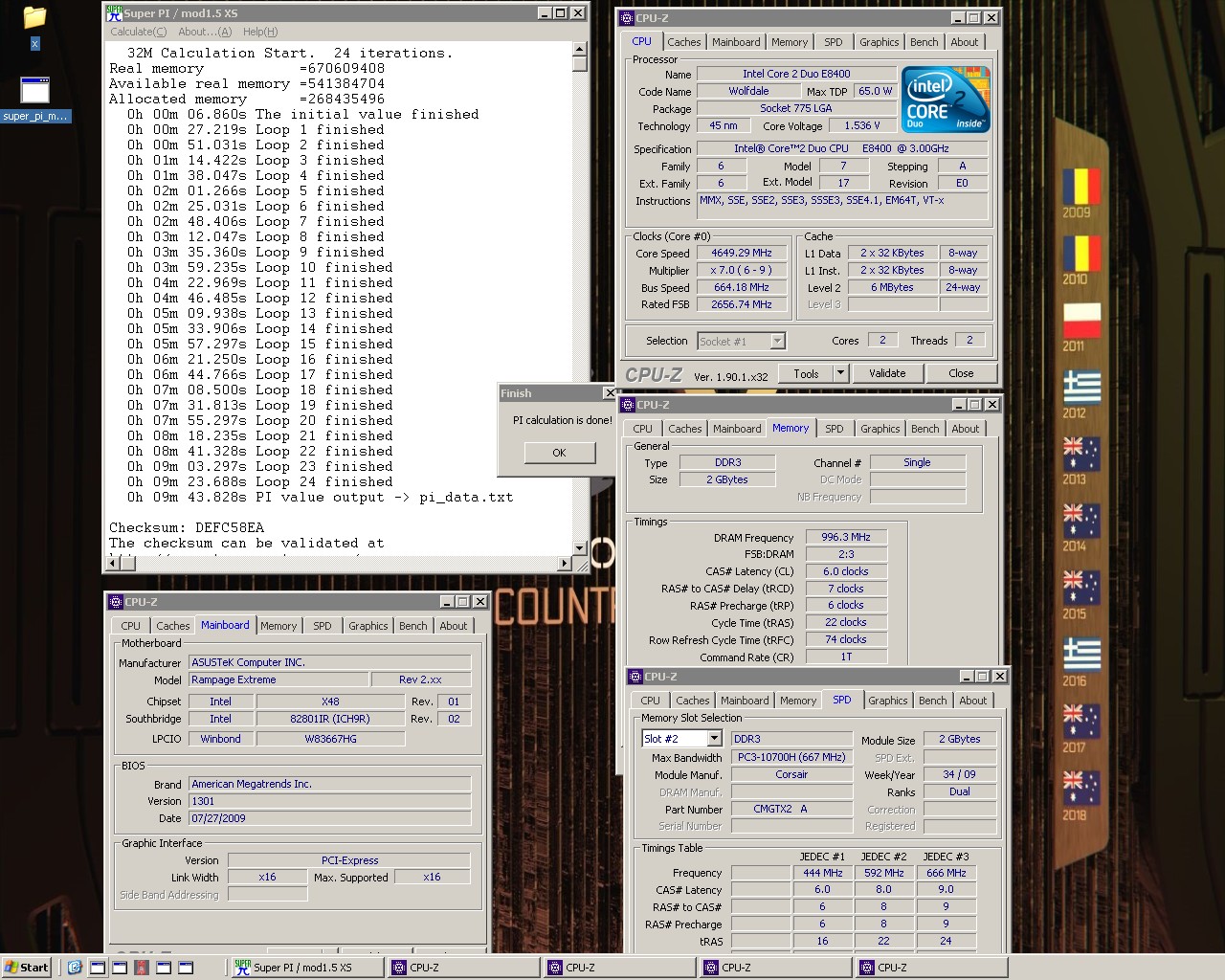
Task: Click the Super PI horizontal scrollbar right arrow
Action: click(565, 563)
